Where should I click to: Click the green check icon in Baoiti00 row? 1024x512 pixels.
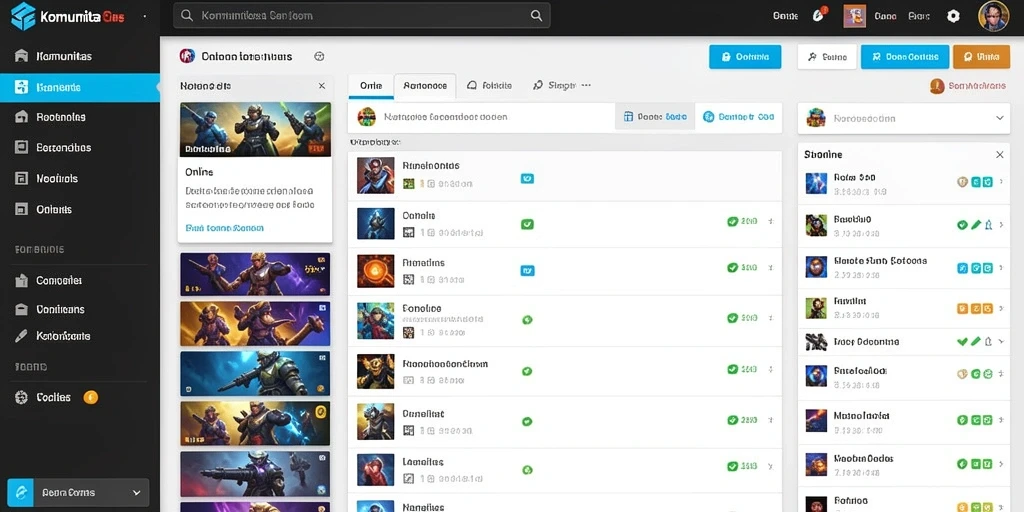(x=962, y=225)
